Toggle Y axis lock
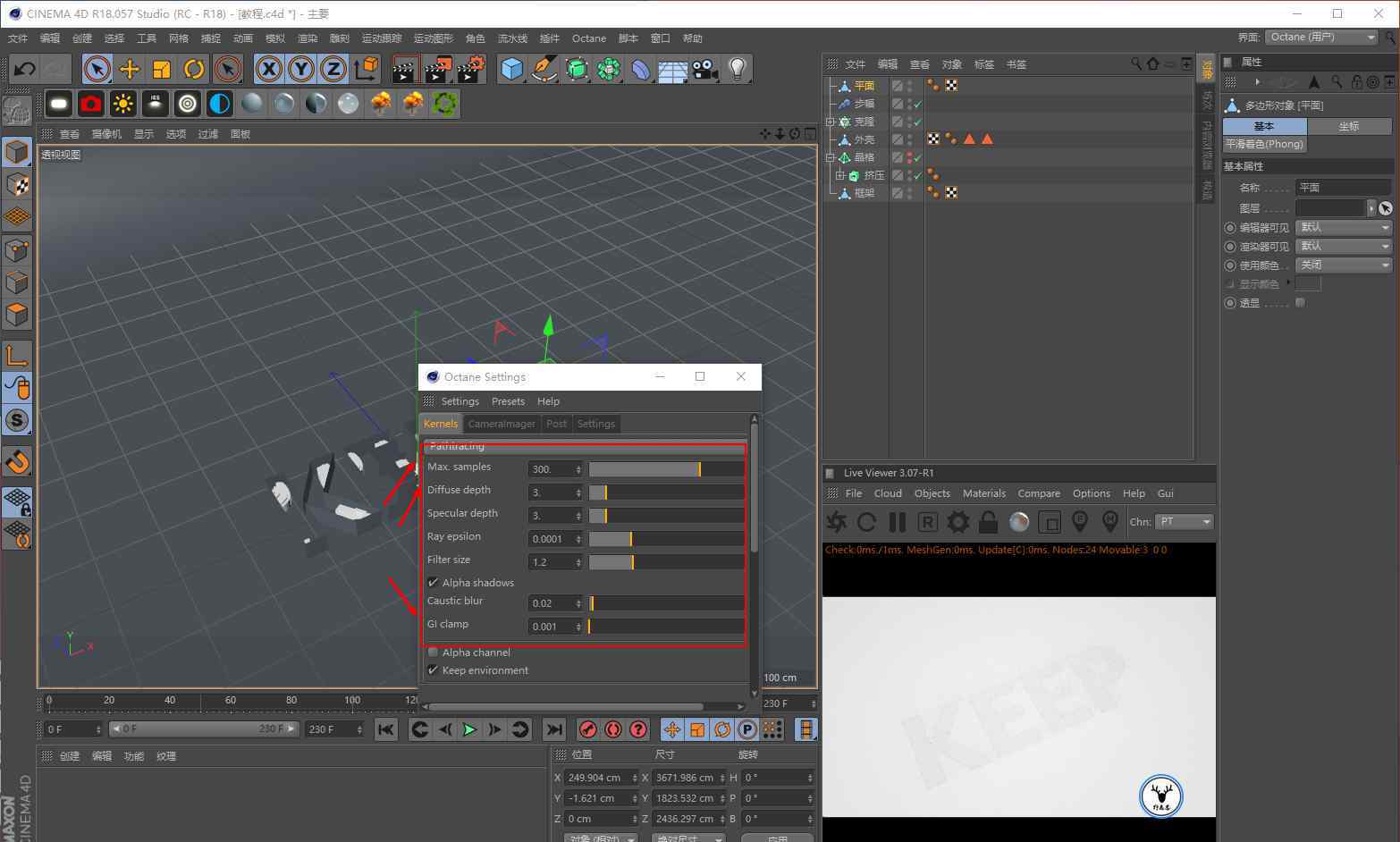The image size is (1400, 842). pyautogui.click(x=301, y=69)
